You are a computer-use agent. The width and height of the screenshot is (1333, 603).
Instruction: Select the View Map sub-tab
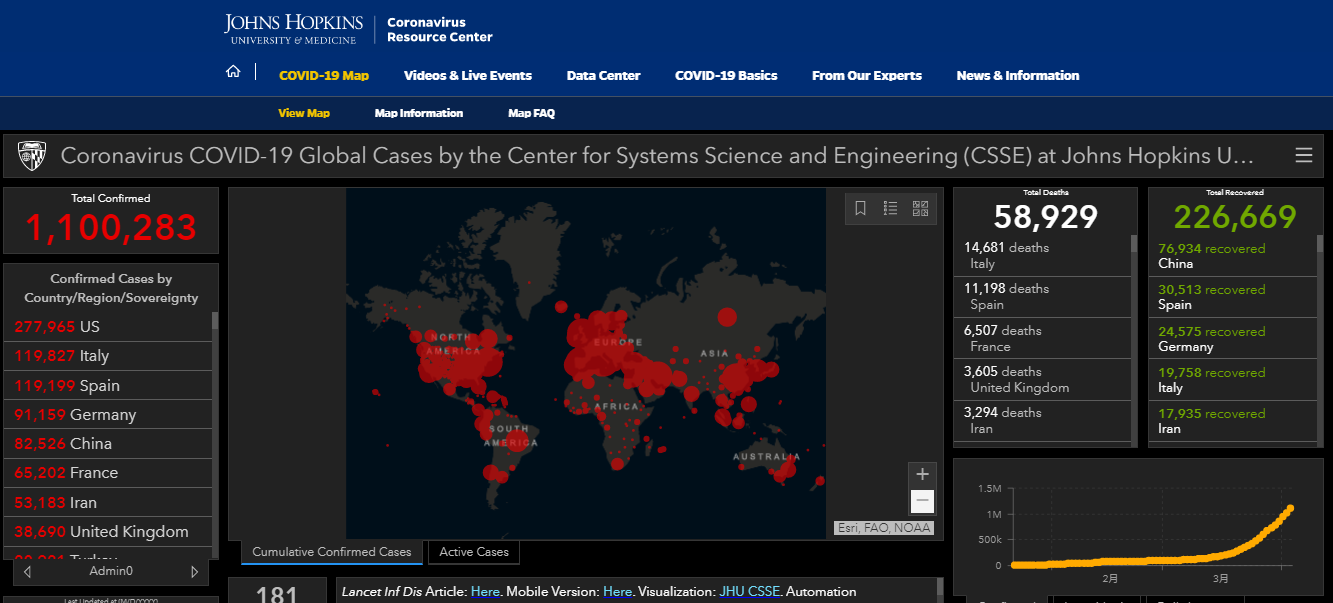[304, 113]
